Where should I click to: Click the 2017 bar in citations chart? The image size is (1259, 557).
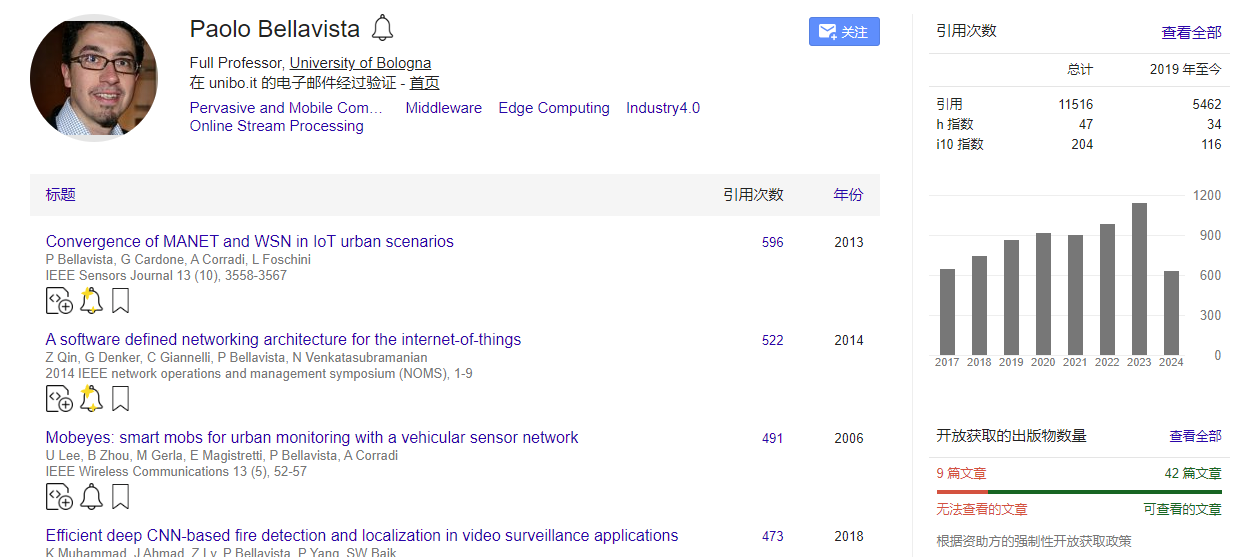[x=947, y=312]
